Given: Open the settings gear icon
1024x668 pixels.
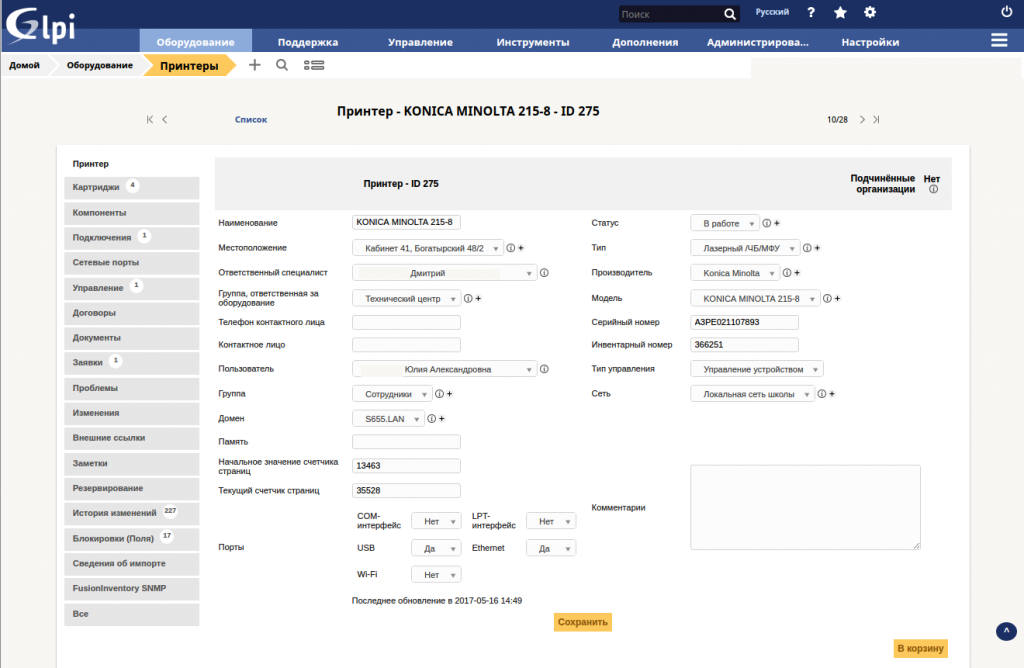Looking at the screenshot, I should pyautogui.click(x=870, y=12).
